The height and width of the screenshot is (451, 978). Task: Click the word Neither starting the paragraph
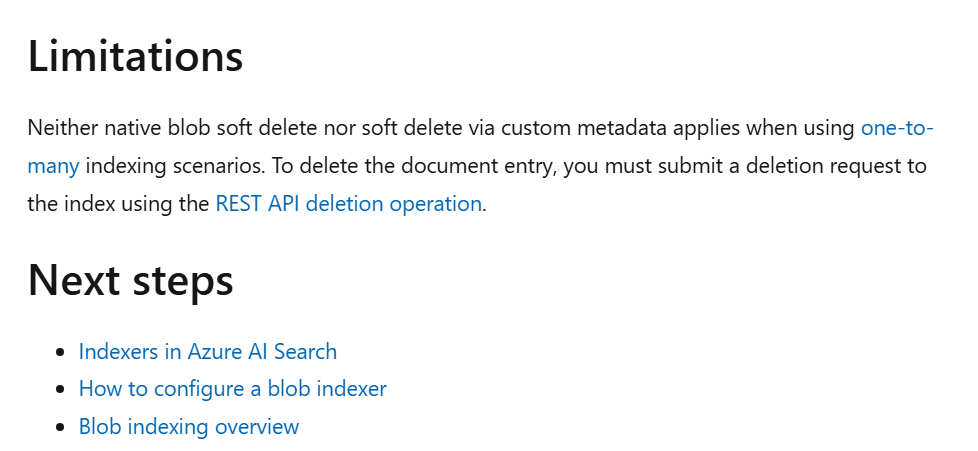tap(63, 128)
